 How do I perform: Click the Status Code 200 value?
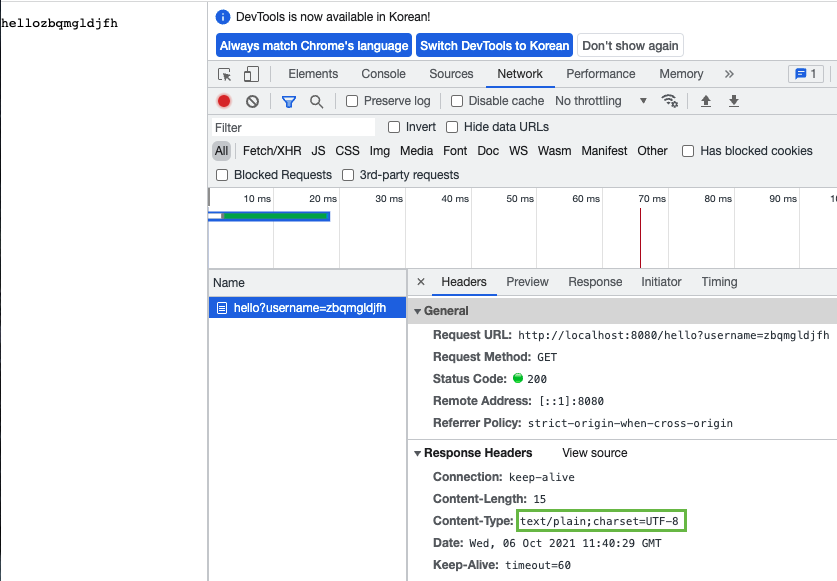(536, 379)
